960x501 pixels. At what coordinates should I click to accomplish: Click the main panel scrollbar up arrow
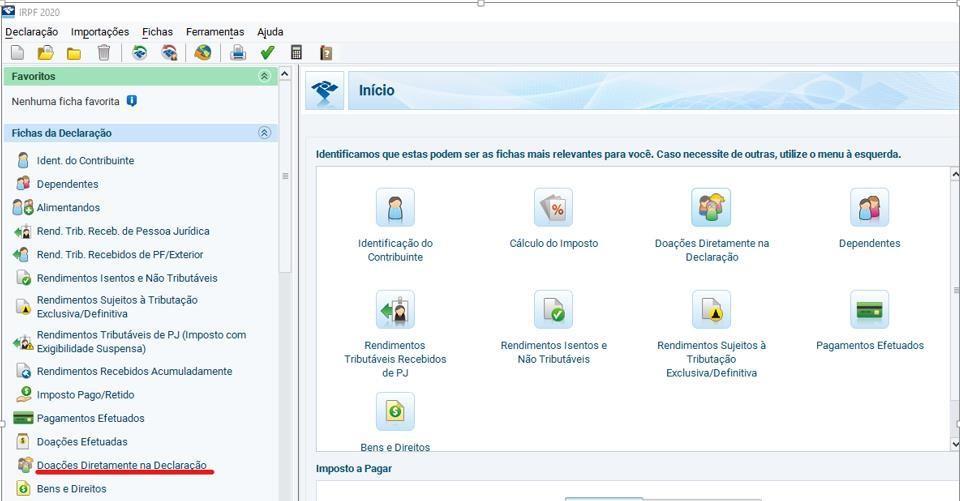pos(954,175)
